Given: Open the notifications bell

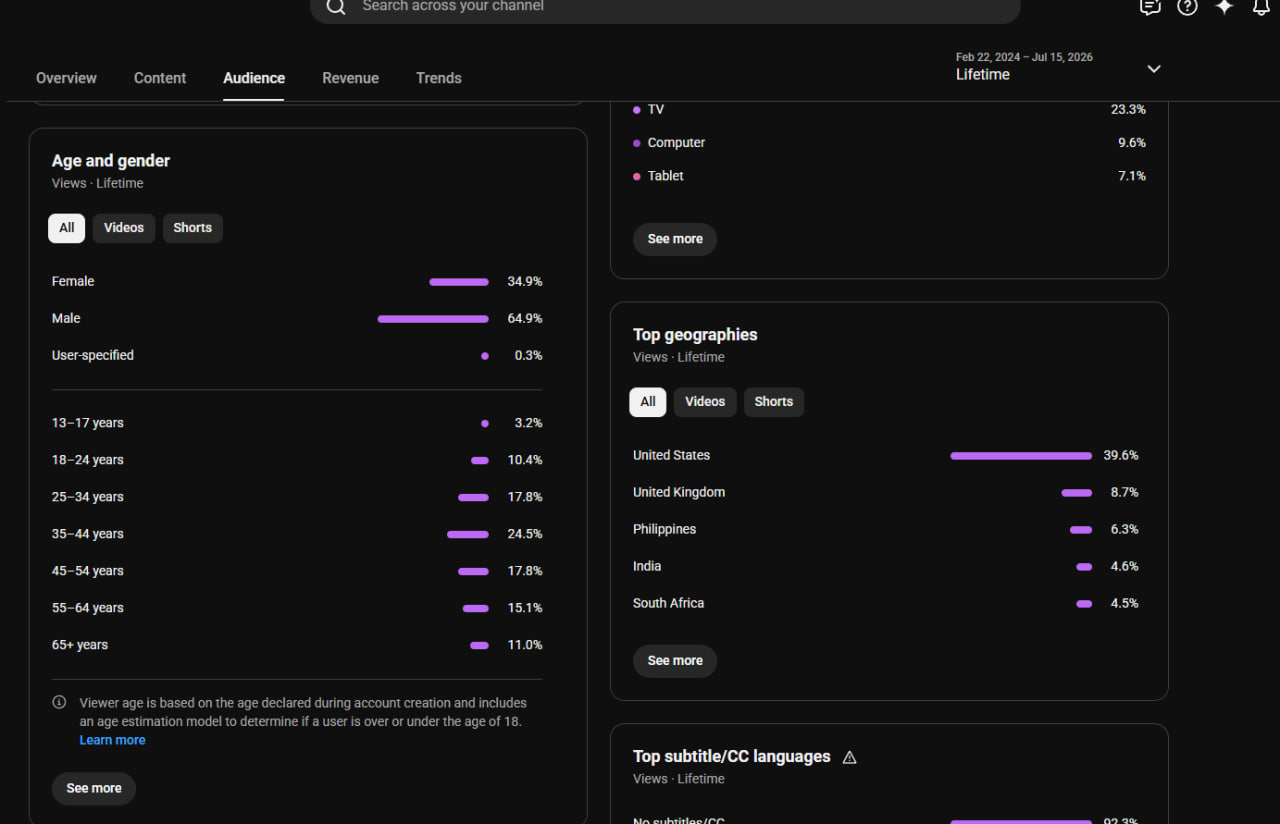Looking at the screenshot, I should [x=1261, y=7].
